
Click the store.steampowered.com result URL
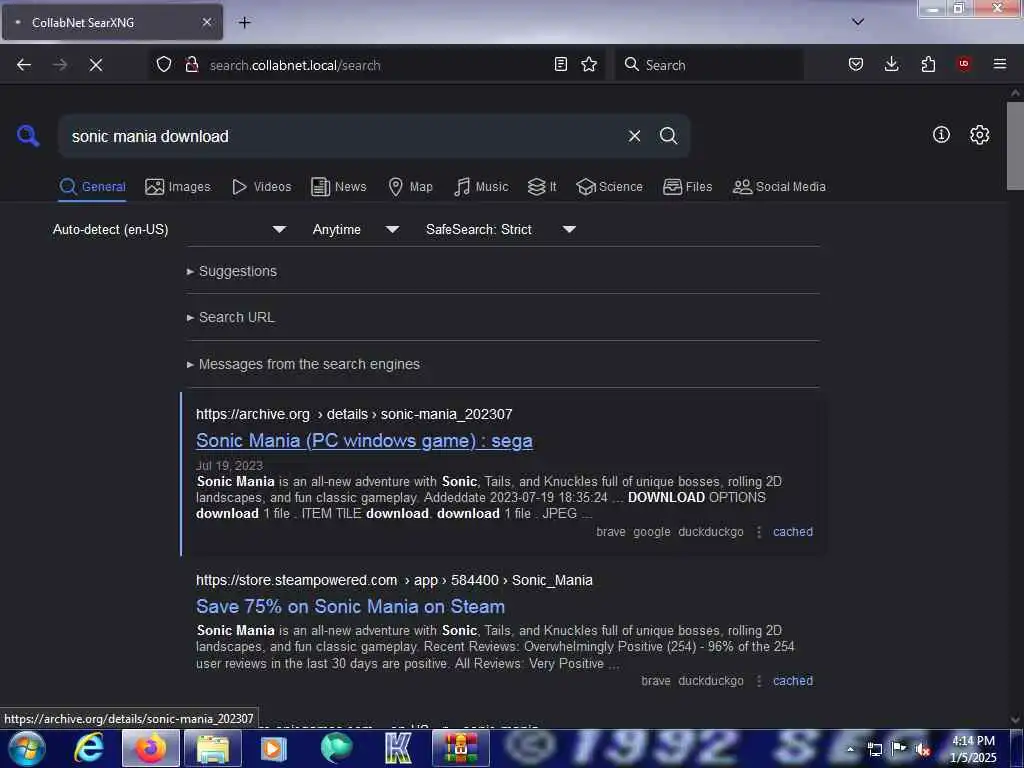[x=394, y=580]
